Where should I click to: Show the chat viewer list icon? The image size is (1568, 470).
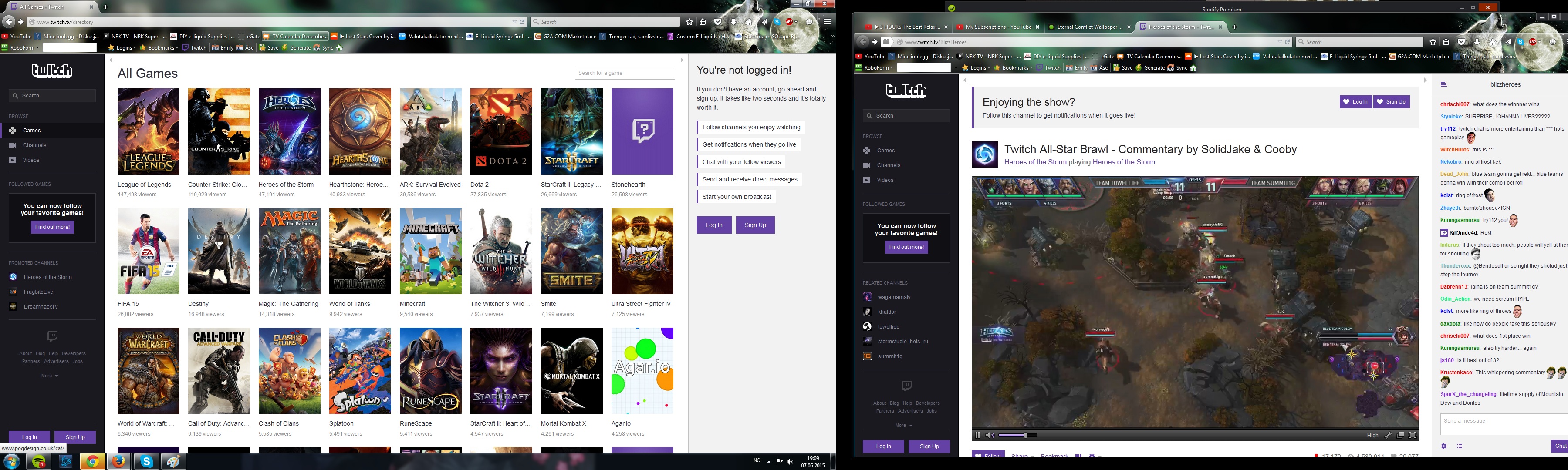click(1459, 446)
